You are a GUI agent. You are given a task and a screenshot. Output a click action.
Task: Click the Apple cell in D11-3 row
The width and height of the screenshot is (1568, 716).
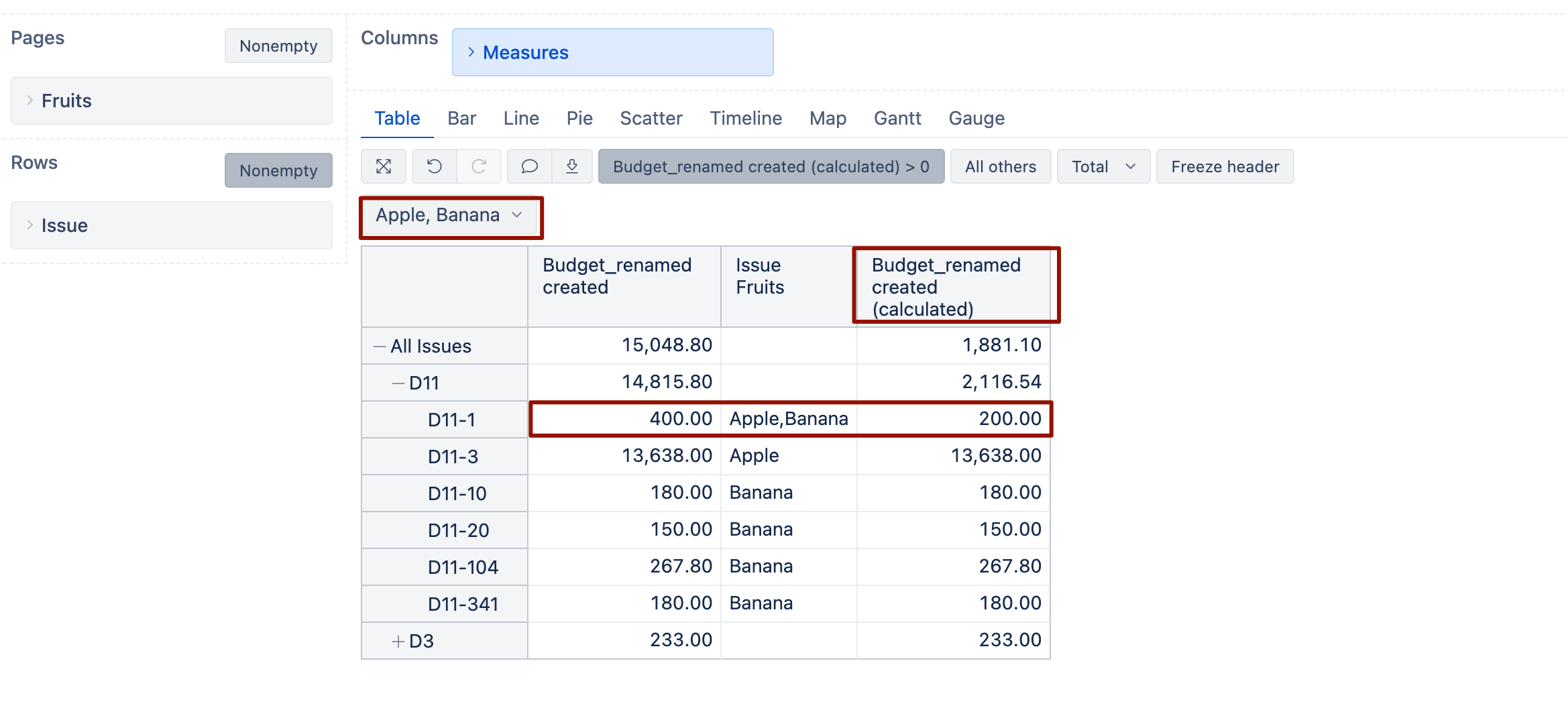tap(789, 456)
